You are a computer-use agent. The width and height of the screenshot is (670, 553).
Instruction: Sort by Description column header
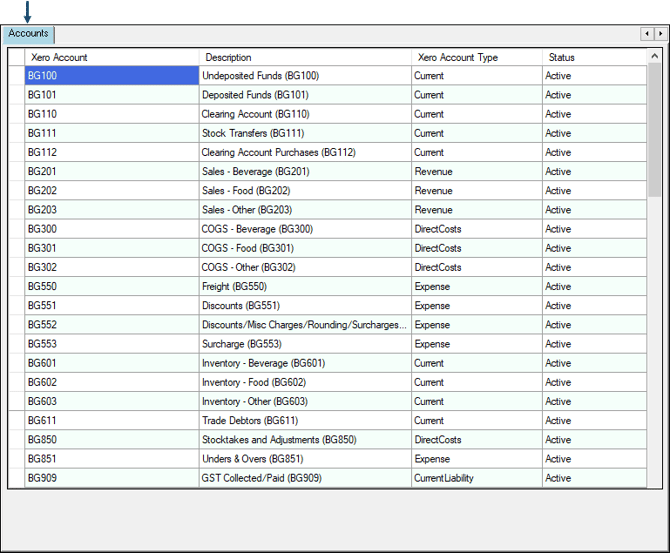(304, 57)
